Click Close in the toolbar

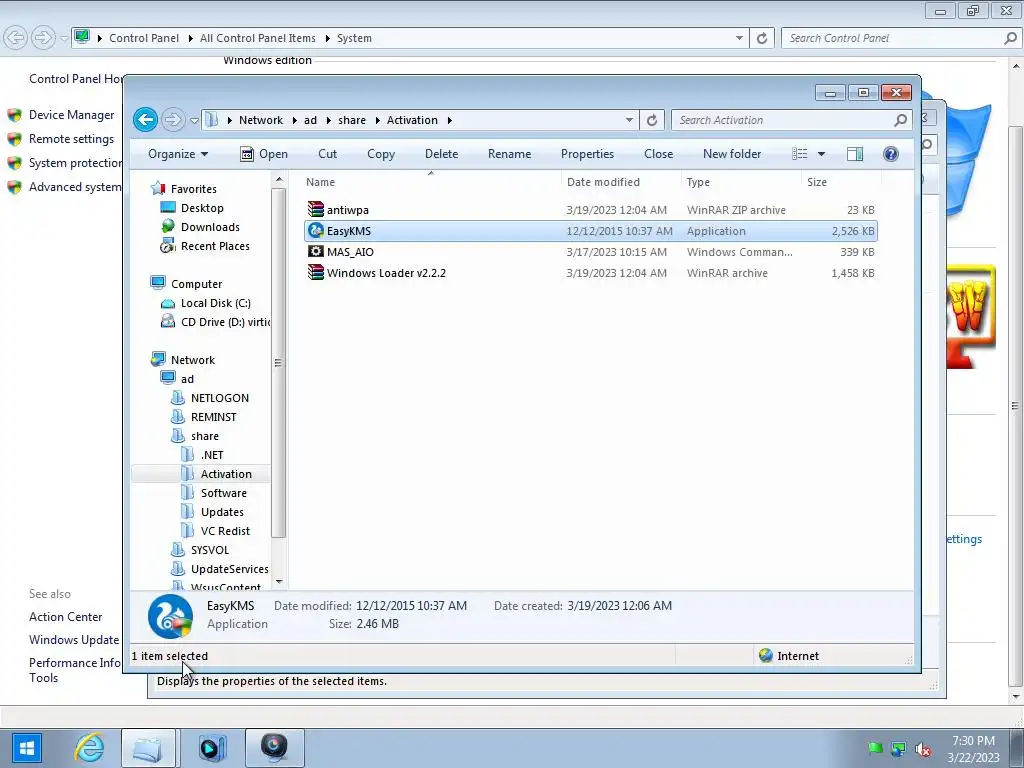[x=658, y=154]
